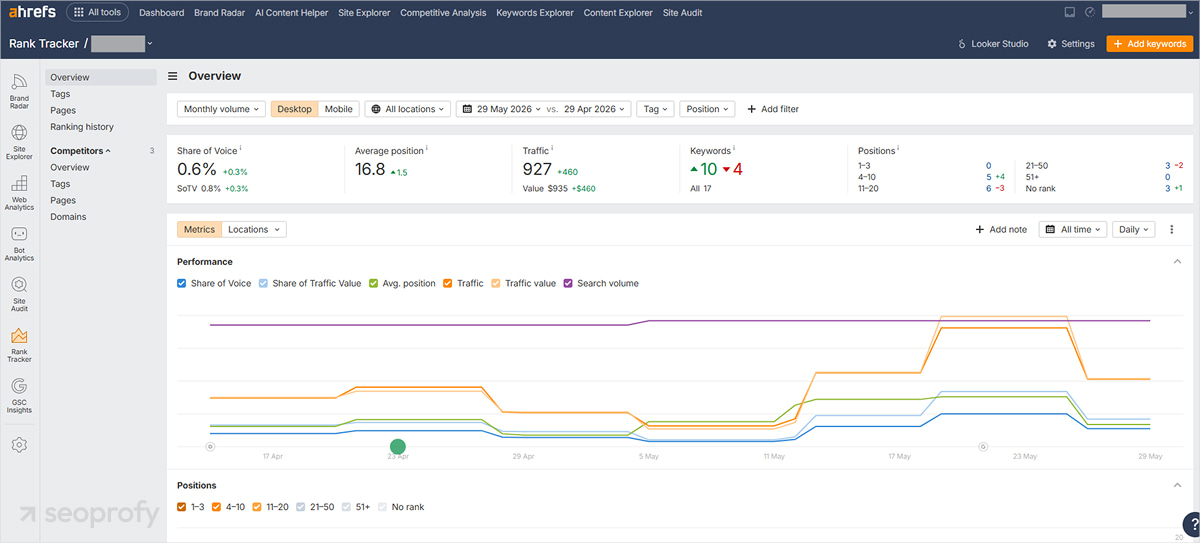Click the Traffic metric info icon

(x=552, y=148)
